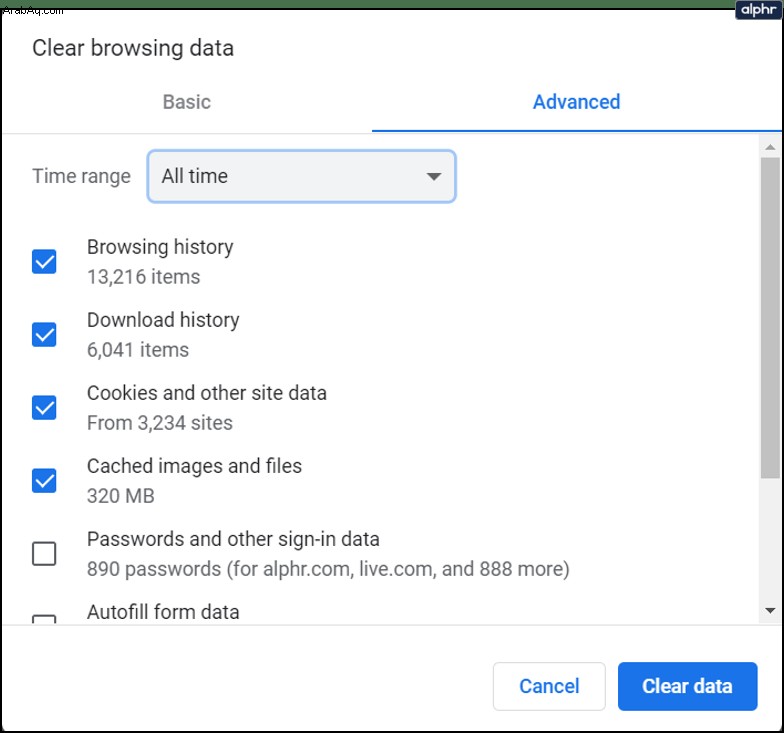
Task: Click the scrollbar up arrow
Action: (x=770, y=147)
